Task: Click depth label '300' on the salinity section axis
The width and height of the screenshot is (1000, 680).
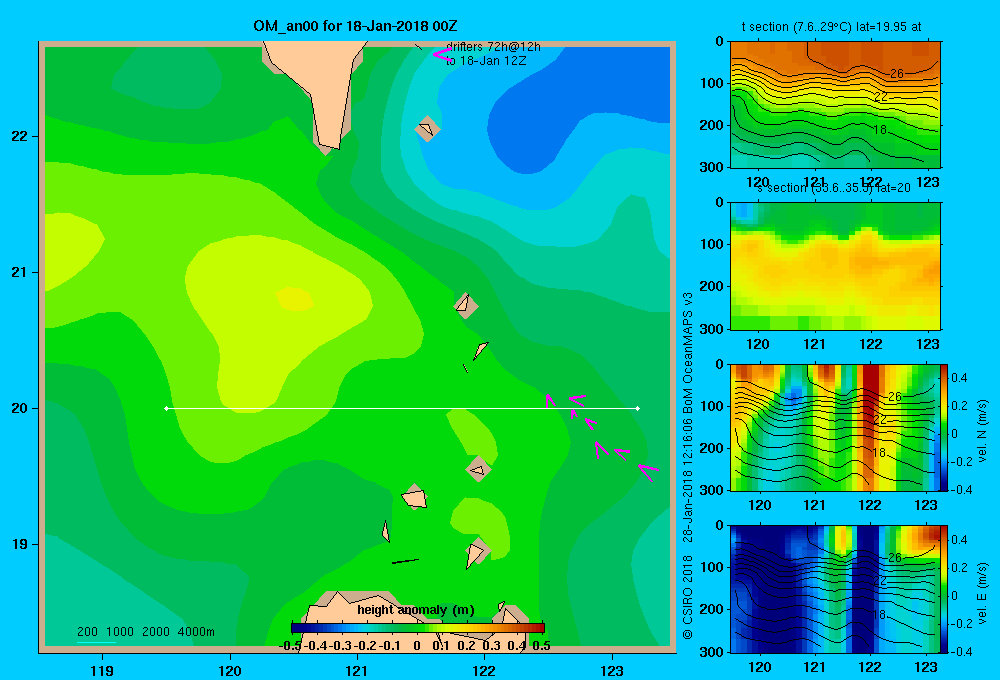Action: 713,329
